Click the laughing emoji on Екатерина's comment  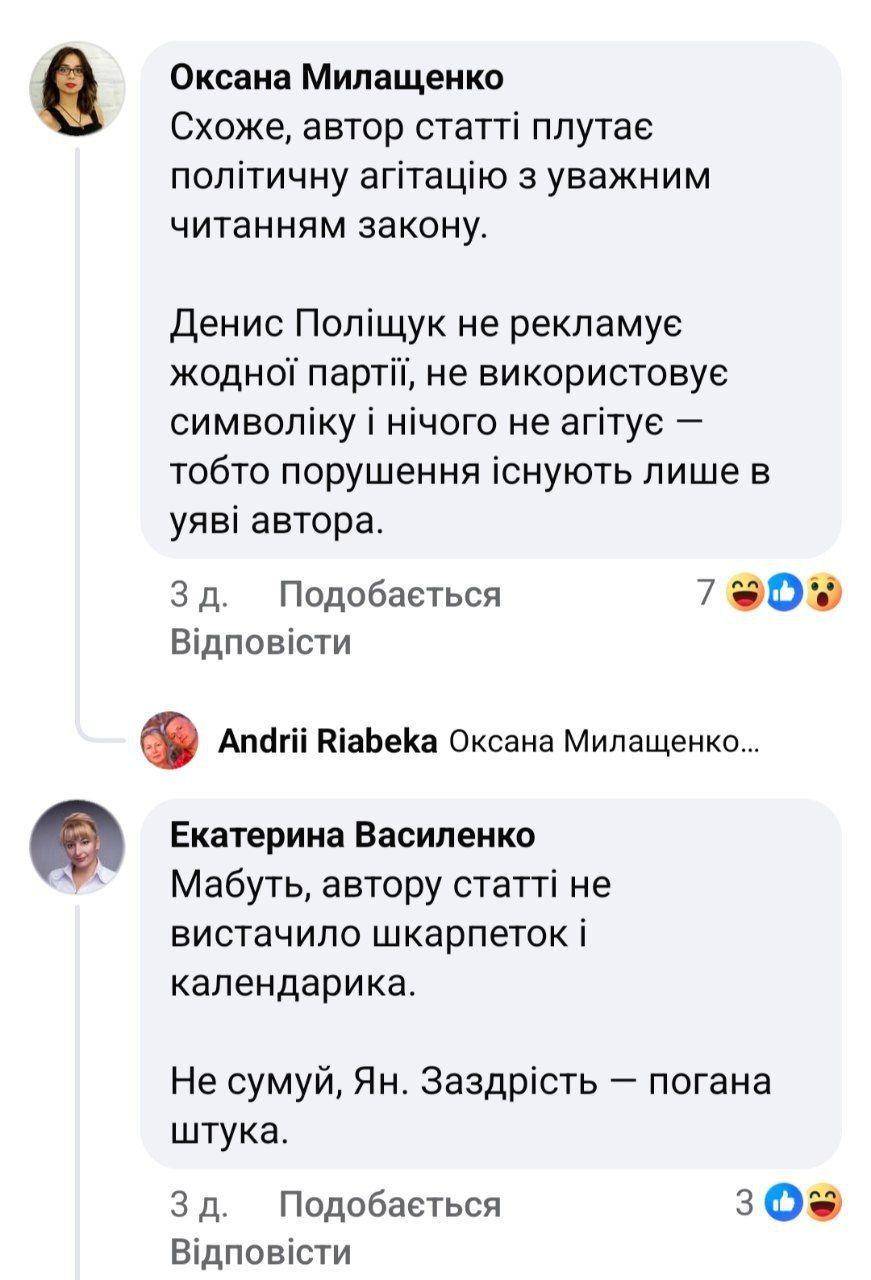[822, 1204]
